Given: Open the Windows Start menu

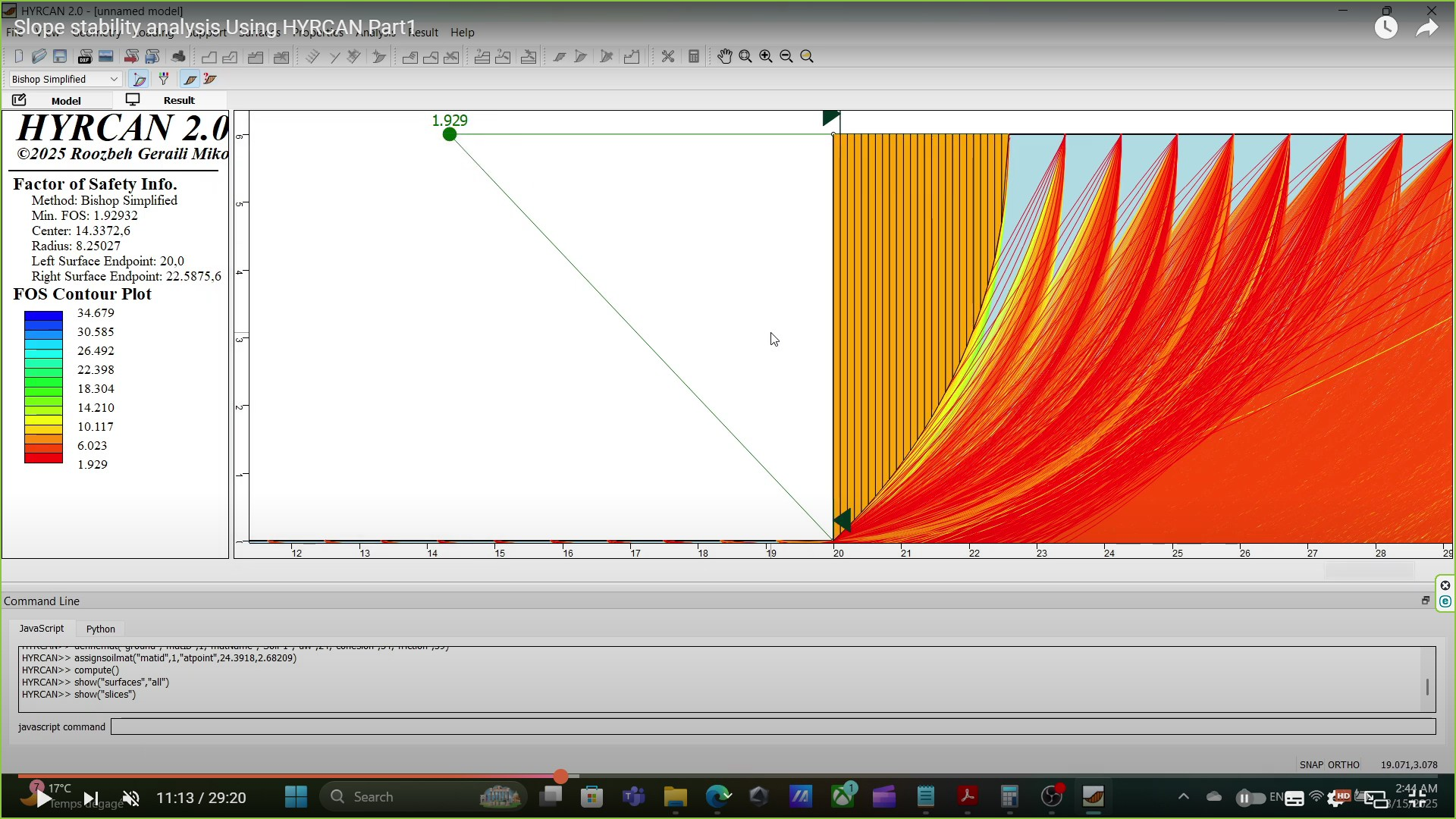Looking at the screenshot, I should pos(296,797).
